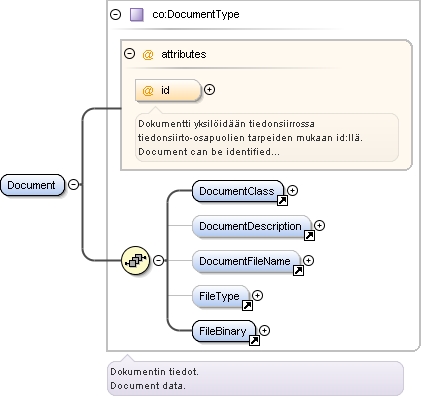This screenshot has height=399, width=422.
Task: Select the id attribute box
Action: coord(168,90)
